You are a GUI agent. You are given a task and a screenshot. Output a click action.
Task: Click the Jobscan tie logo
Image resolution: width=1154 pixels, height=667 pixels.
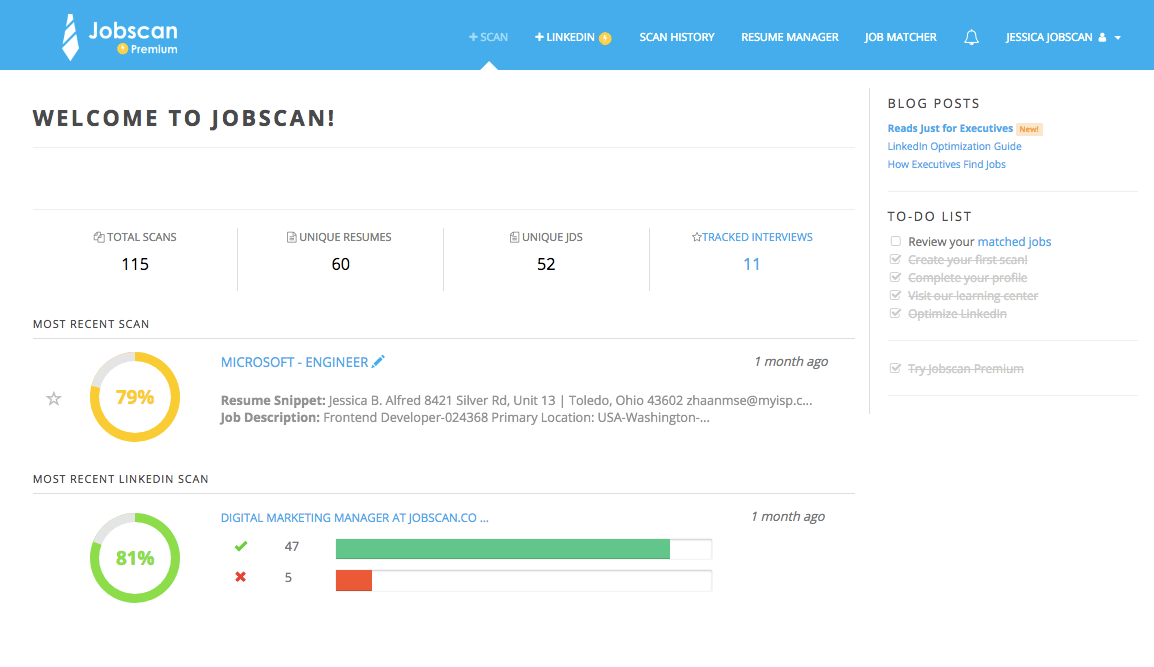coord(70,37)
